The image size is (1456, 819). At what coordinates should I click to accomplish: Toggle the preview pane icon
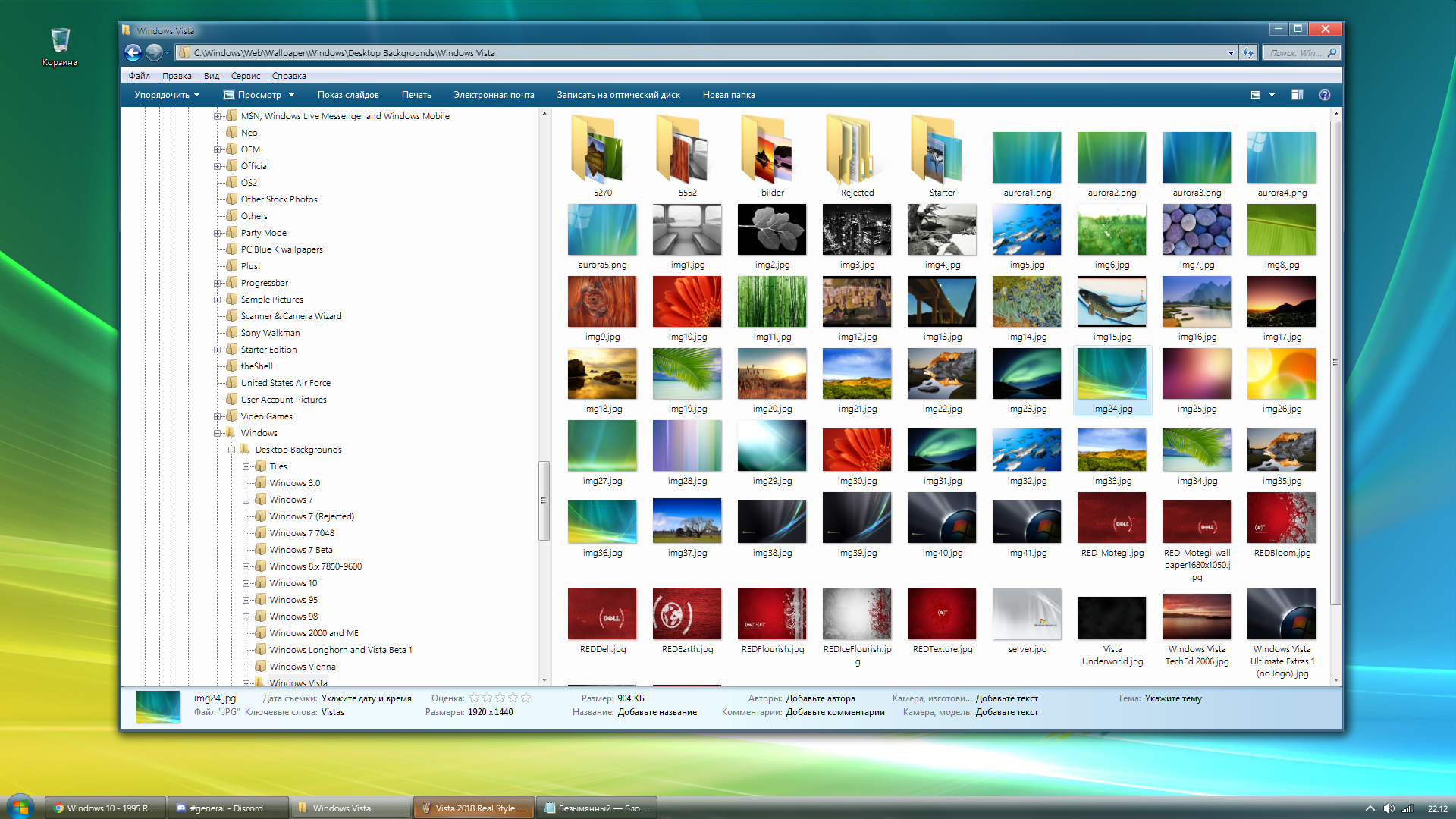point(1298,95)
